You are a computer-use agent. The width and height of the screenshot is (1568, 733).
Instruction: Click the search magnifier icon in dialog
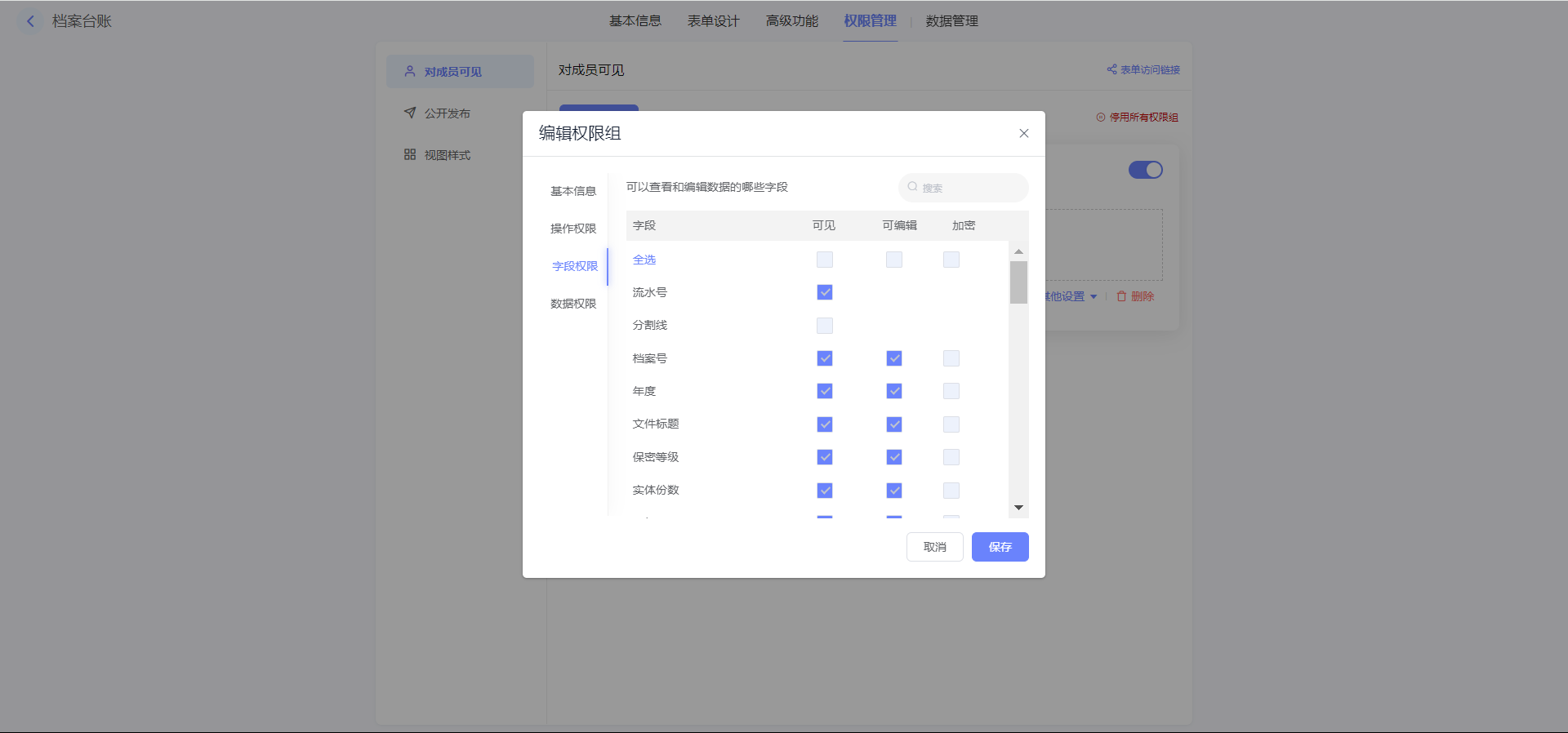click(x=912, y=187)
